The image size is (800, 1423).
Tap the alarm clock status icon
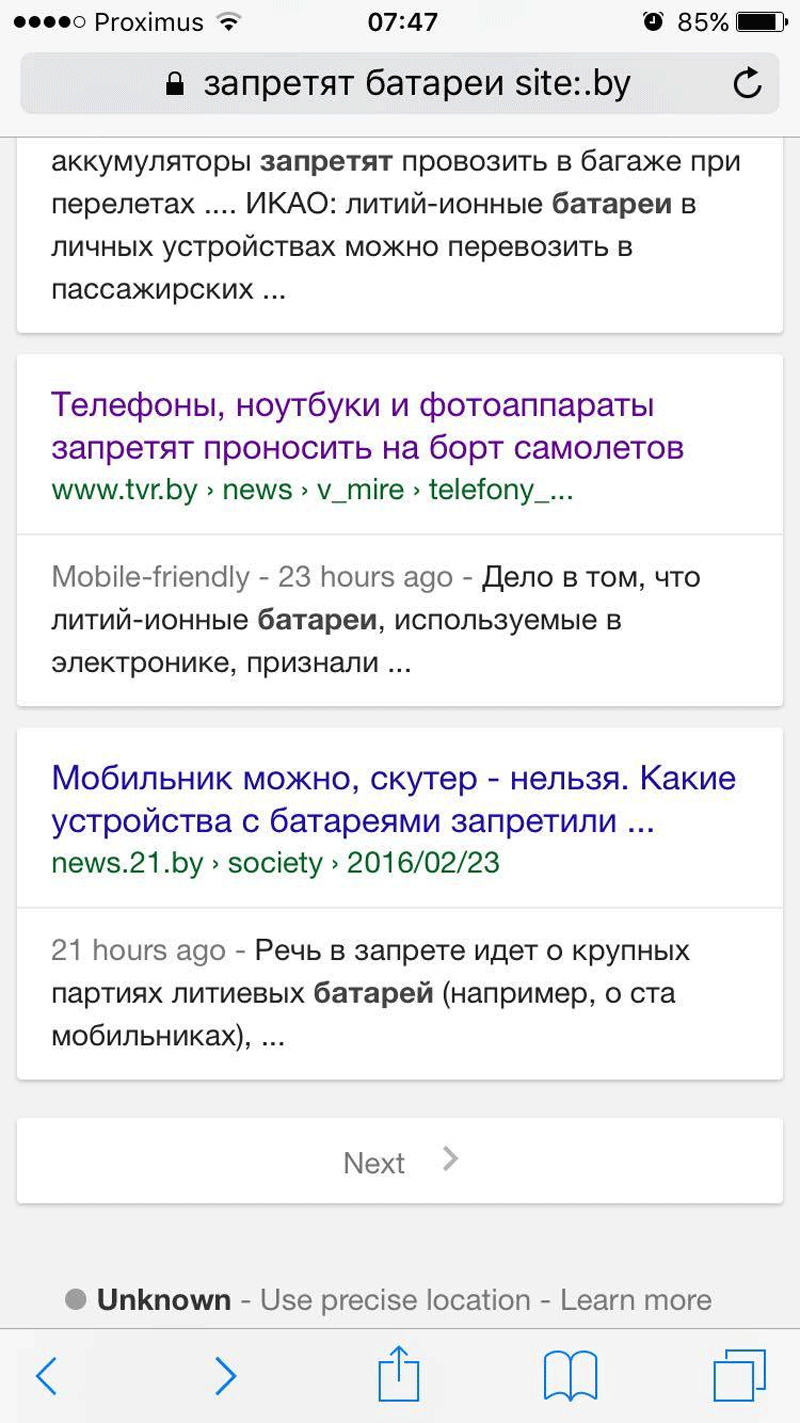click(653, 21)
